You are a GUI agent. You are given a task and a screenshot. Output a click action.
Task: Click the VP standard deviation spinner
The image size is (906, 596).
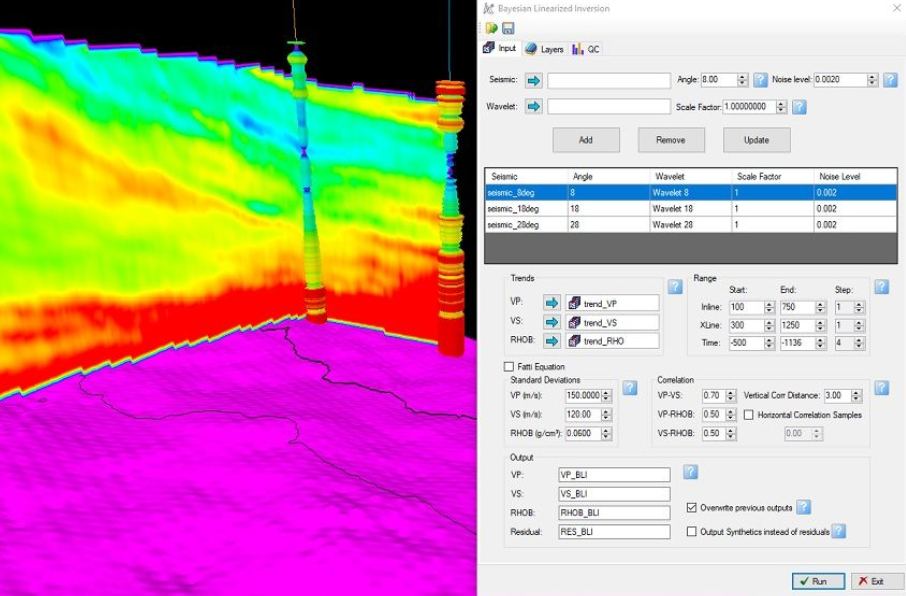point(607,395)
